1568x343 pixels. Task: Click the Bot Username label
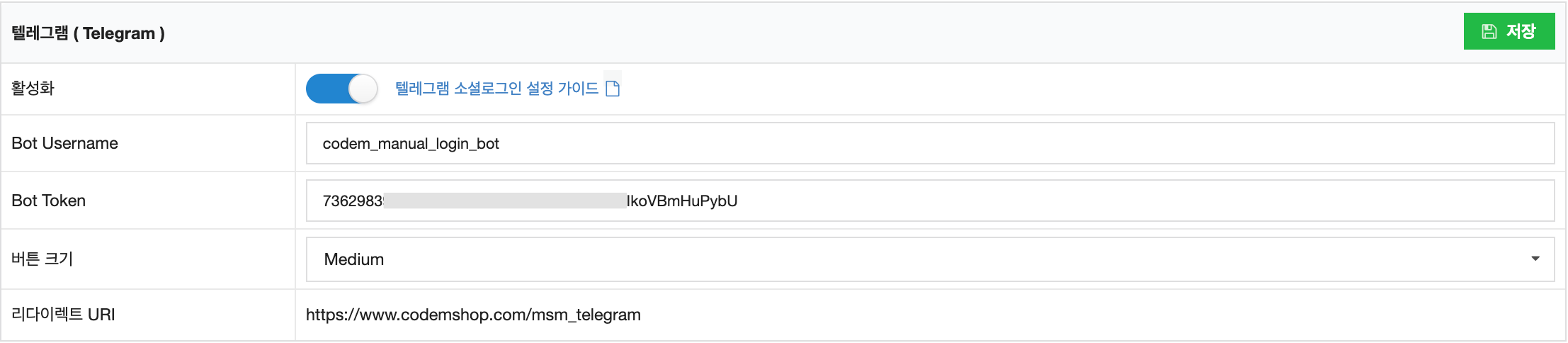tap(64, 143)
